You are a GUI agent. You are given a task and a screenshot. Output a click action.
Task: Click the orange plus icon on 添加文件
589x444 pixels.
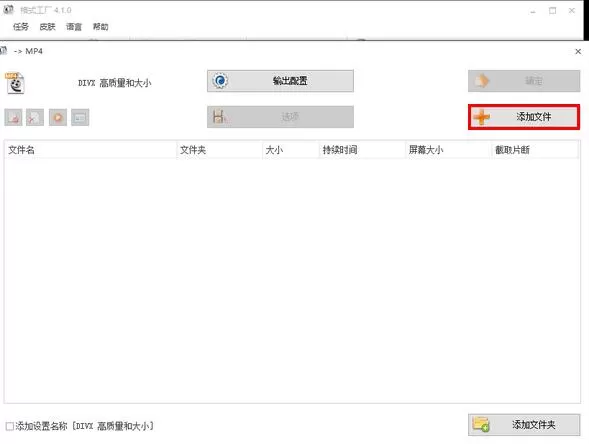482,117
